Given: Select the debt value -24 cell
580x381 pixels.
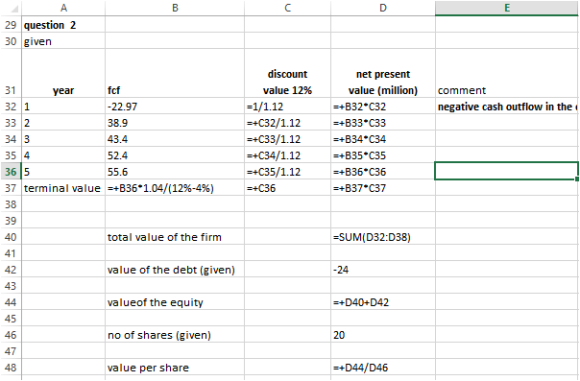Looking at the screenshot, I should coord(383,270).
